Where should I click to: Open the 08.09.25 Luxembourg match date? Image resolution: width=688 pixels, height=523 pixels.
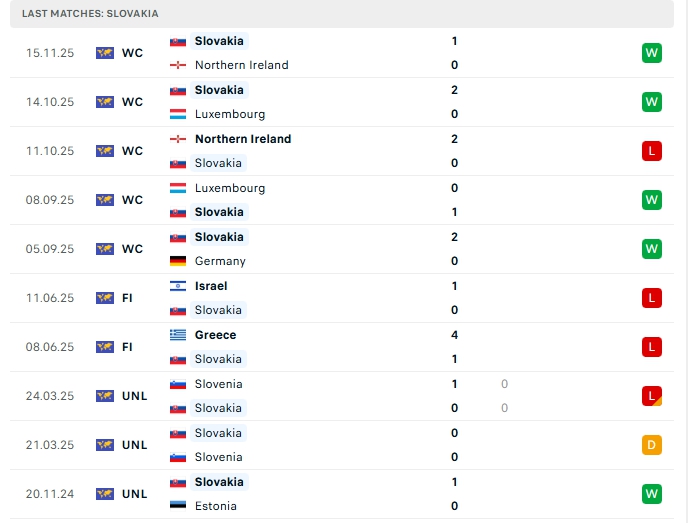(50, 200)
